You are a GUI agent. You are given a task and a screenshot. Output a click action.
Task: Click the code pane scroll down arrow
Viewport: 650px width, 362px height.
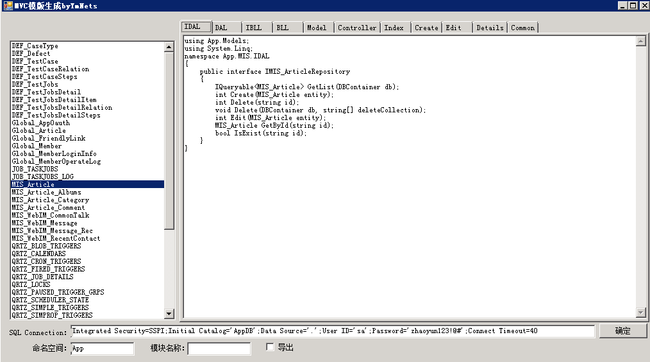(x=641, y=312)
